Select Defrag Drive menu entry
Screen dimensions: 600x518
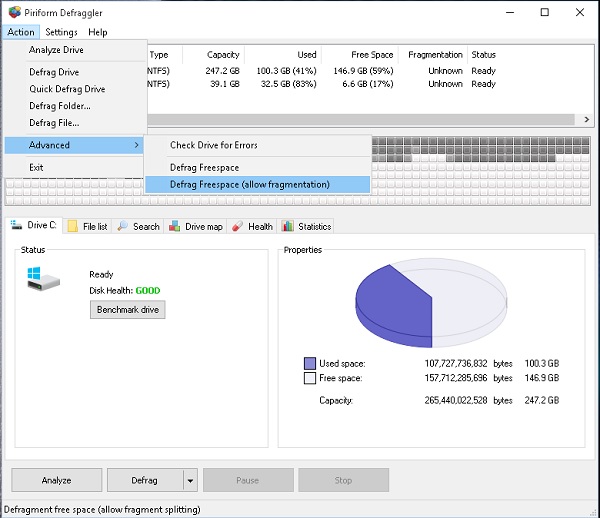pos(54,72)
